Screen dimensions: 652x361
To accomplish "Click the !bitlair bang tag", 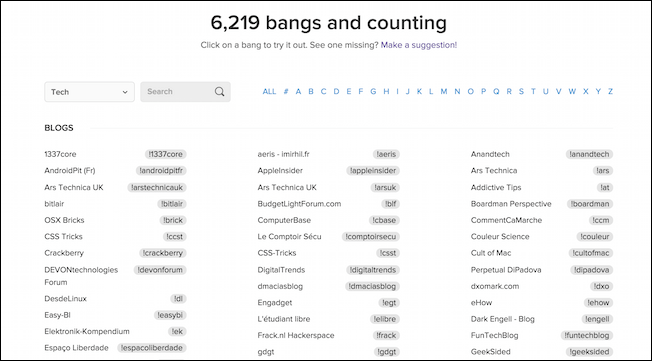I will pyautogui.click(x=172, y=204).
